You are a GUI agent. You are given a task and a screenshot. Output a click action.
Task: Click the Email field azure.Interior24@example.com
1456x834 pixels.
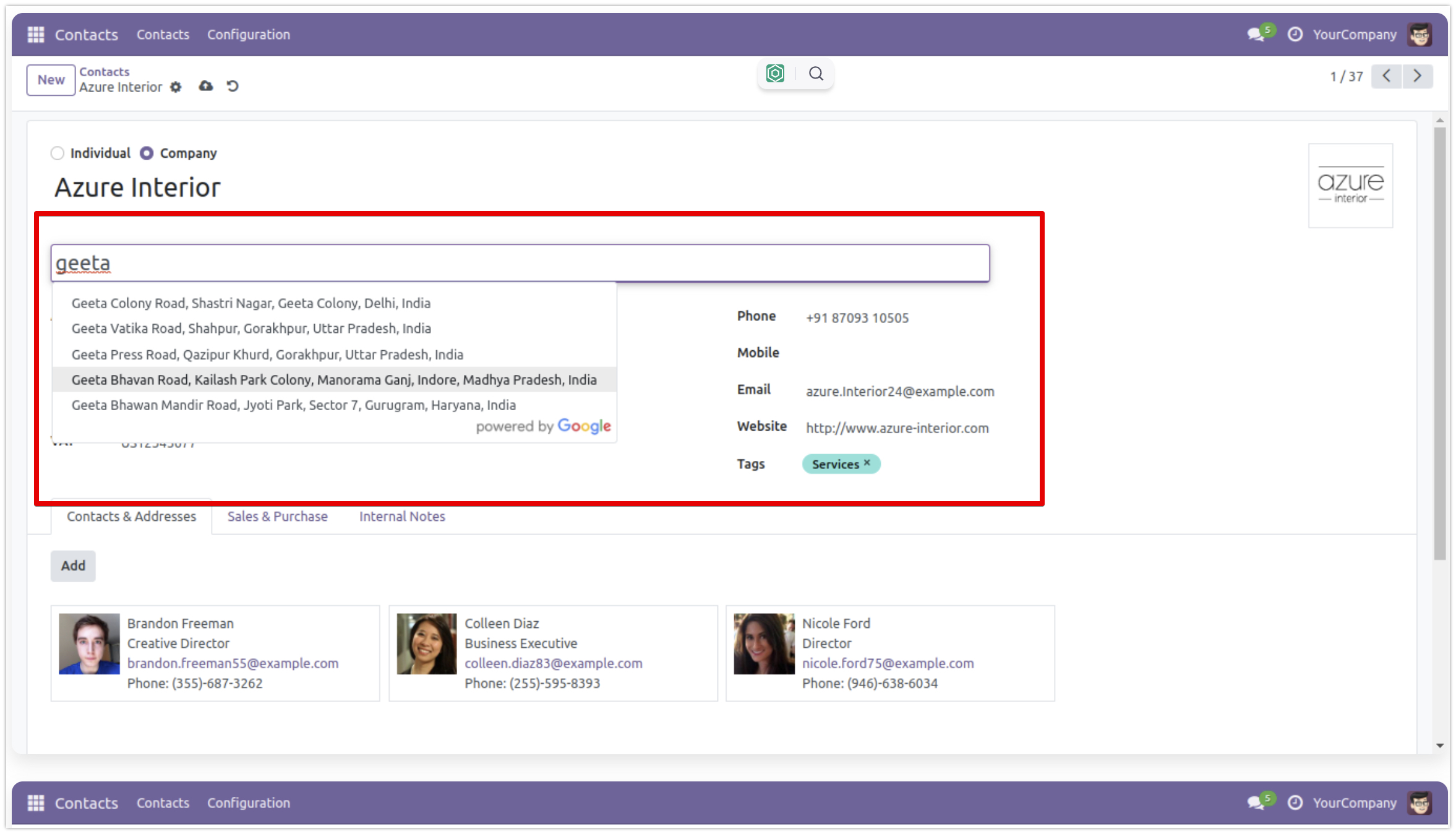click(x=900, y=392)
